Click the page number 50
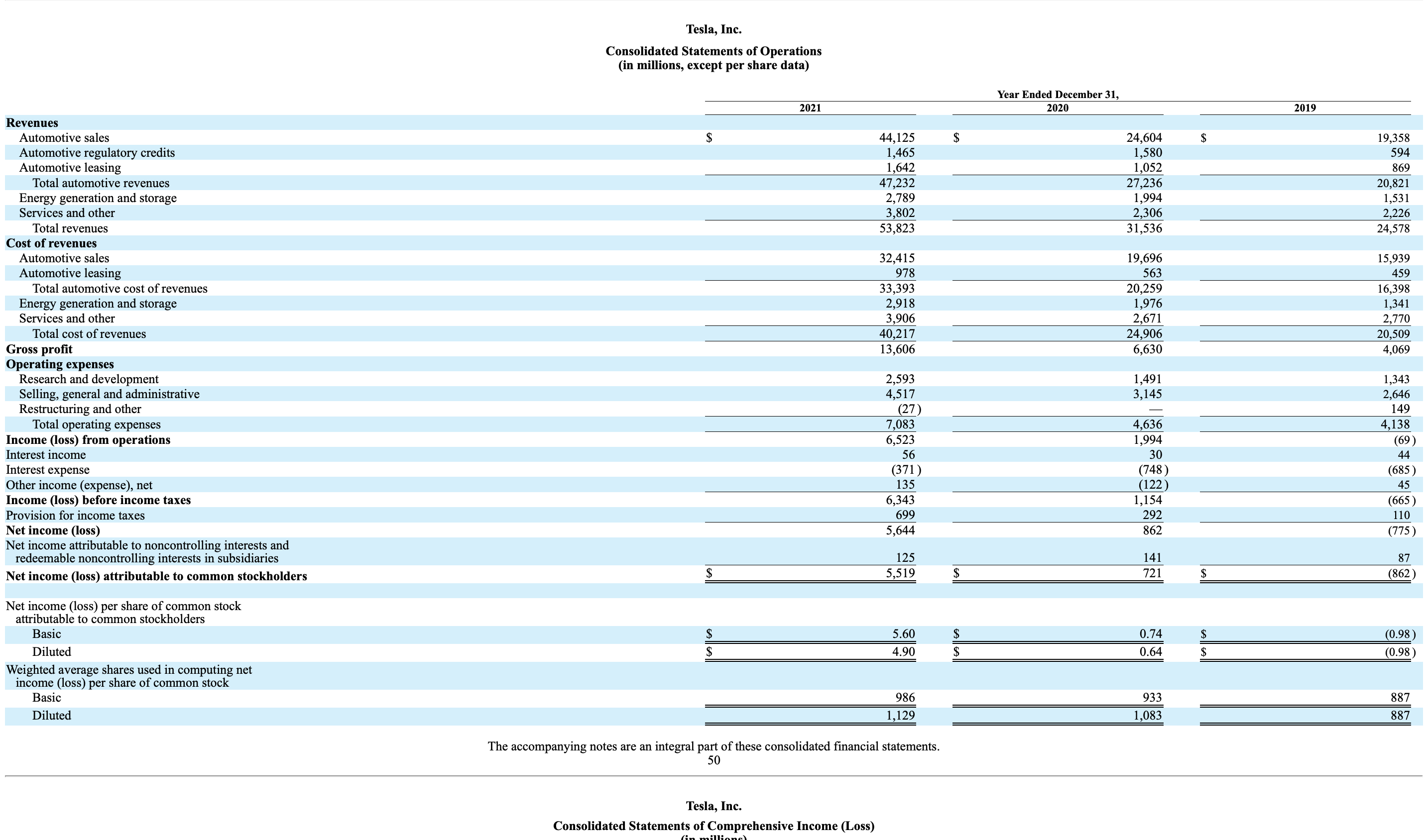This screenshot has height=840, width=1426. tap(713, 760)
